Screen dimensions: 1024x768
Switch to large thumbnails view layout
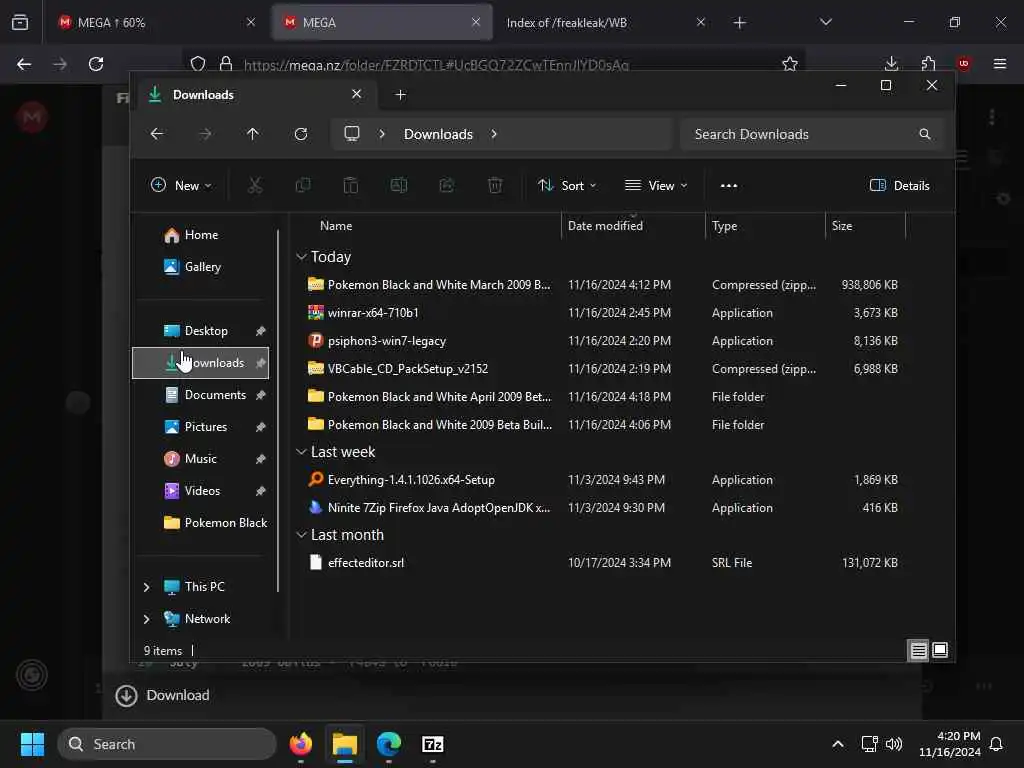pos(940,650)
